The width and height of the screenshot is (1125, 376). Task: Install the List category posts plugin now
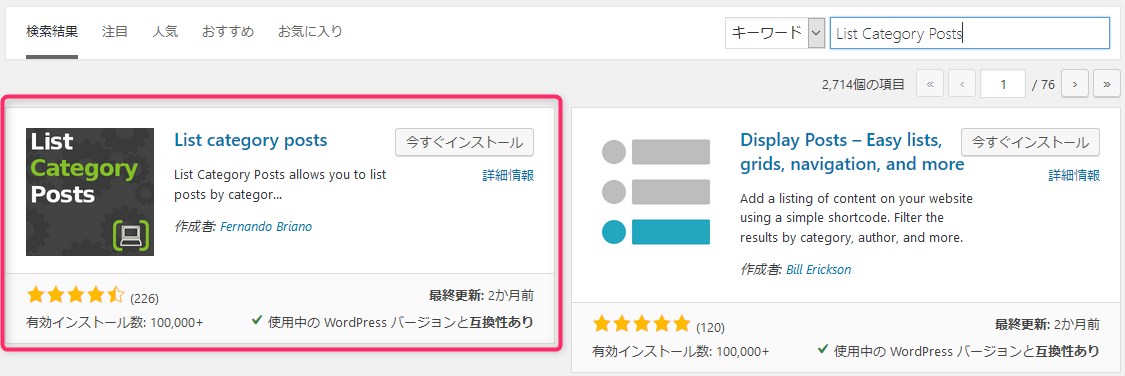click(x=464, y=142)
